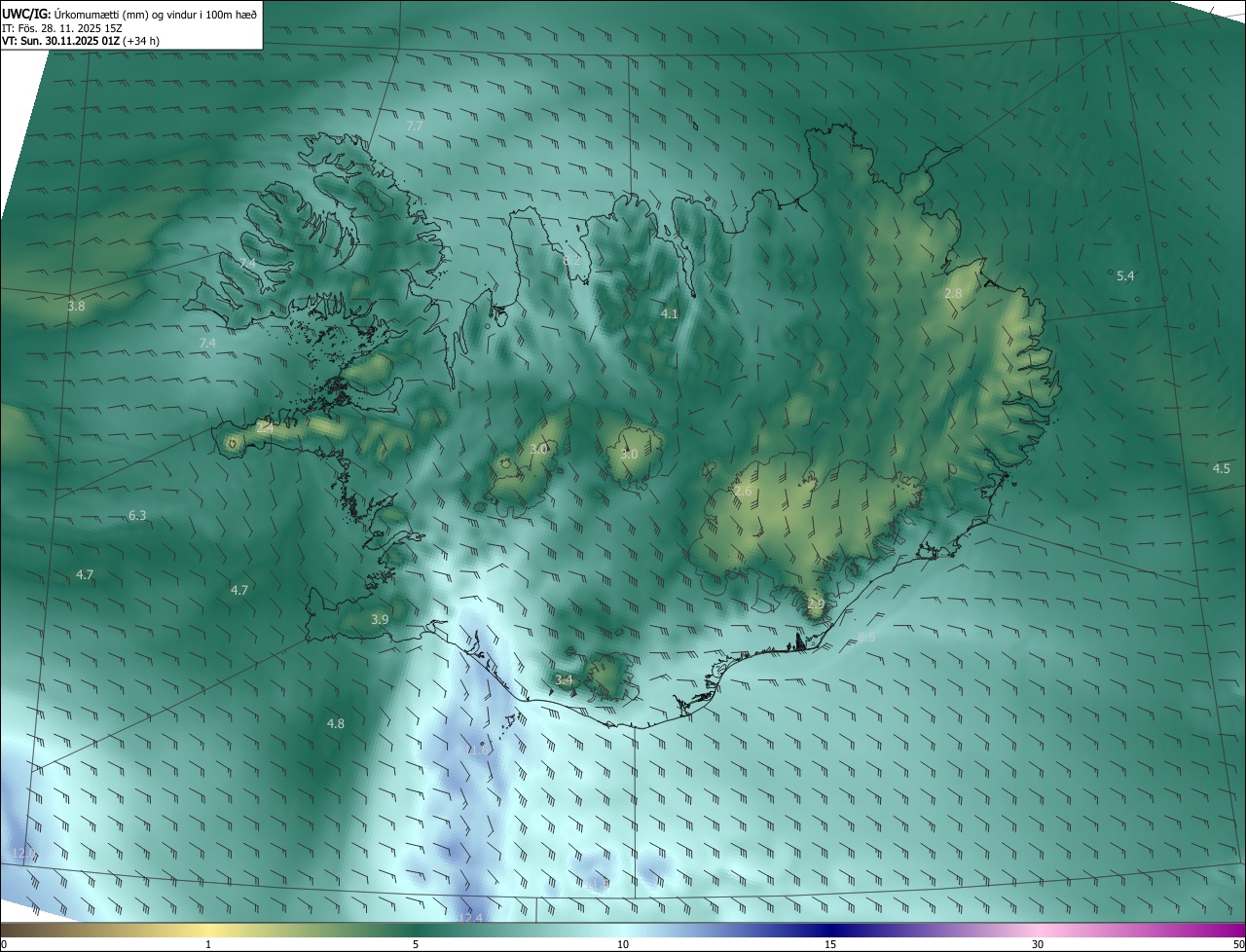Select the 3.8 value at the map's west edge
Image resolution: width=1246 pixels, height=952 pixels.
point(76,306)
